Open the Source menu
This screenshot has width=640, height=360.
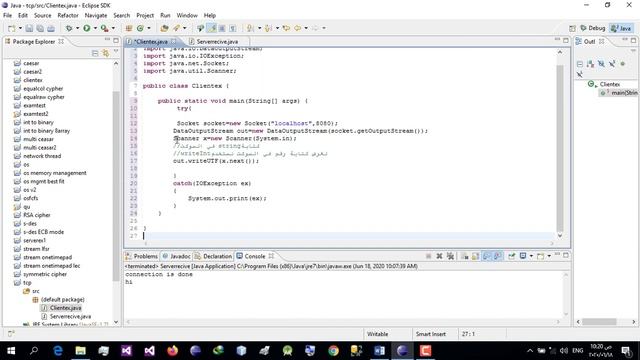click(42, 16)
